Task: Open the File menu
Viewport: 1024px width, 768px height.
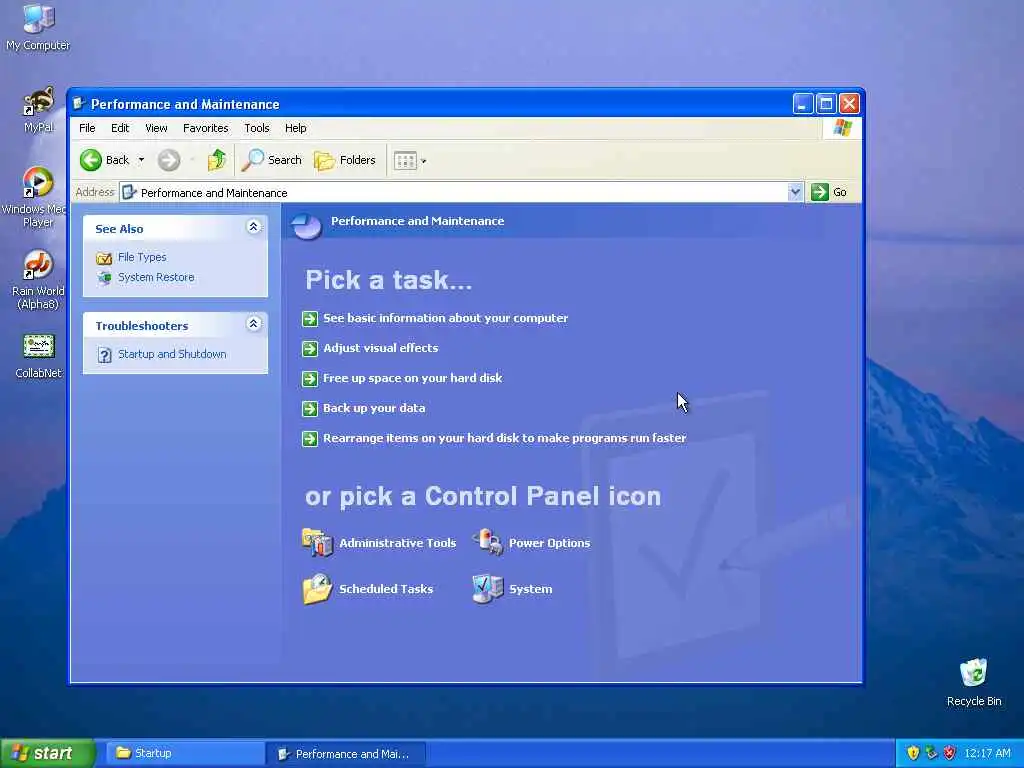Action: (87, 128)
